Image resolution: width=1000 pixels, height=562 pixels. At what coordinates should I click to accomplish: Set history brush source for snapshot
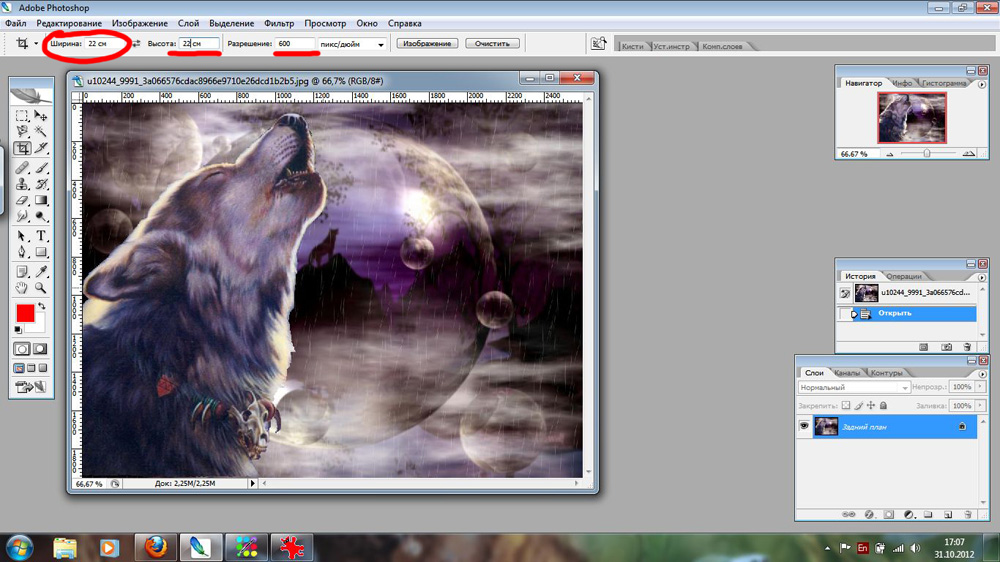click(845, 293)
